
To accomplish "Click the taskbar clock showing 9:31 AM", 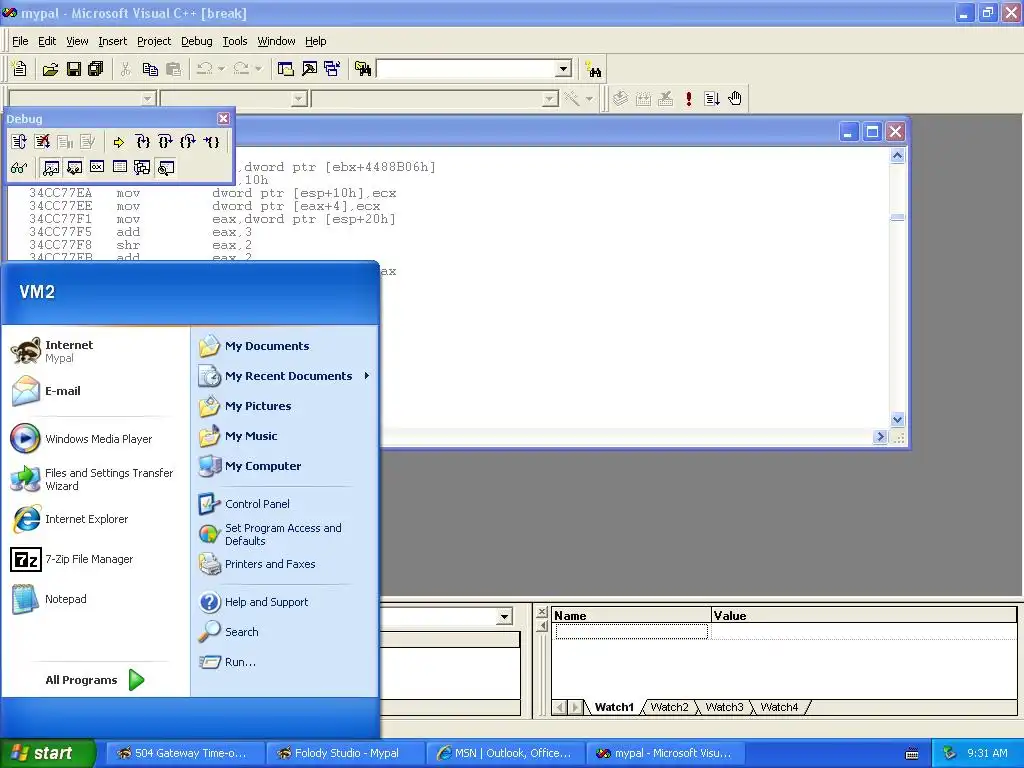I will point(987,753).
